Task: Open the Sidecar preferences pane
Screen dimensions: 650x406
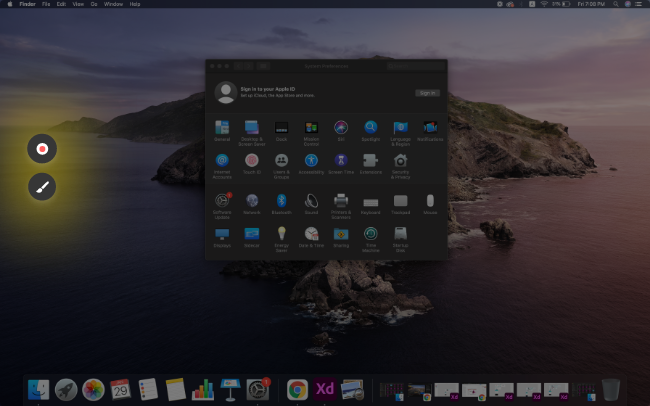Action: tap(252, 237)
